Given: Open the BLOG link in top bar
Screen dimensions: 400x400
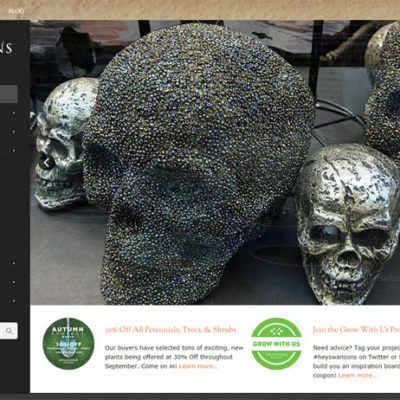Looking at the screenshot, I should tap(16, 11).
